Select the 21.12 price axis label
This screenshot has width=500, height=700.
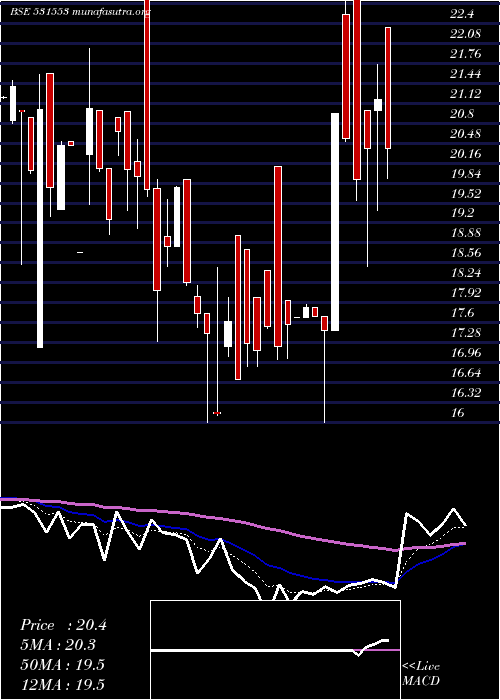[466, 94]
